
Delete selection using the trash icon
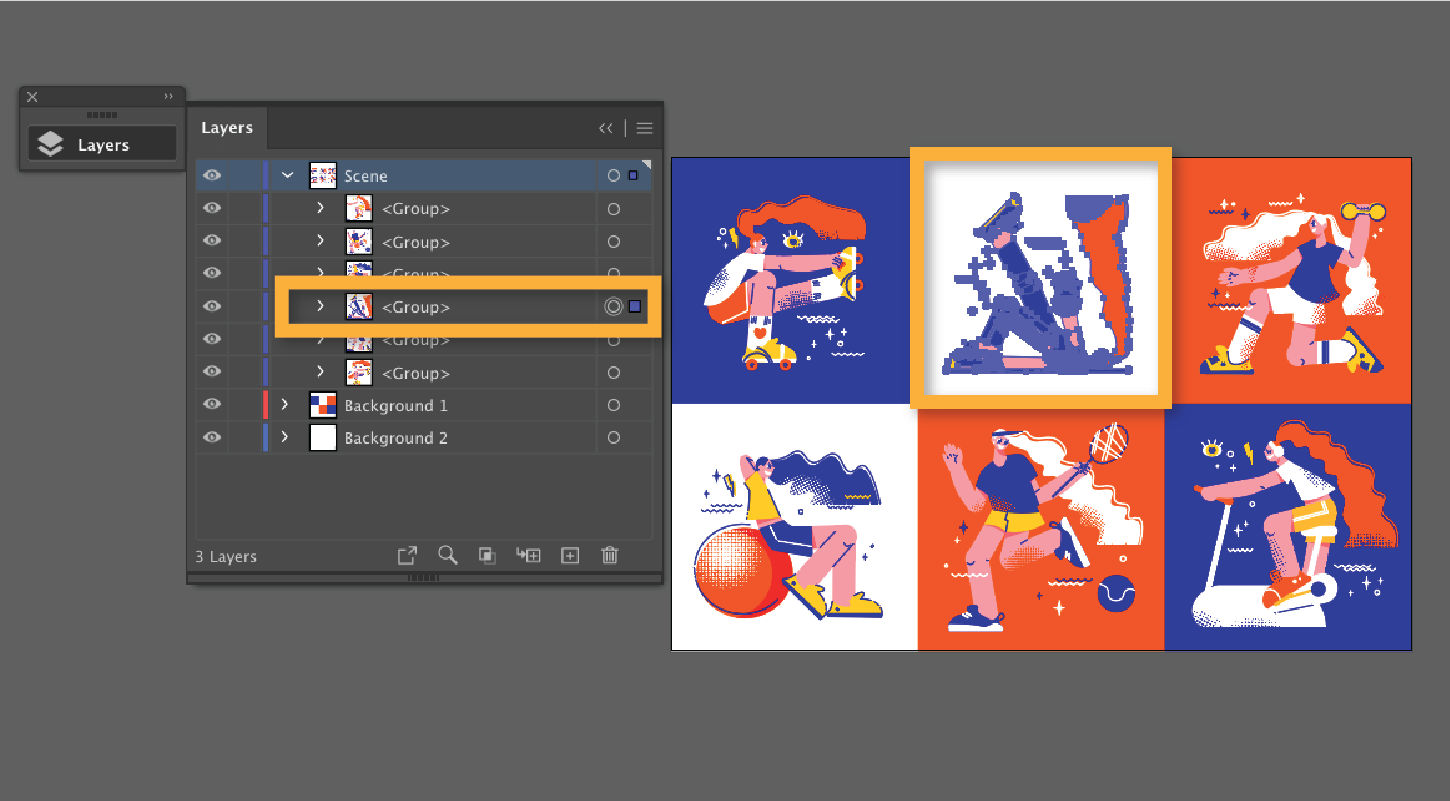coord(610,555)
